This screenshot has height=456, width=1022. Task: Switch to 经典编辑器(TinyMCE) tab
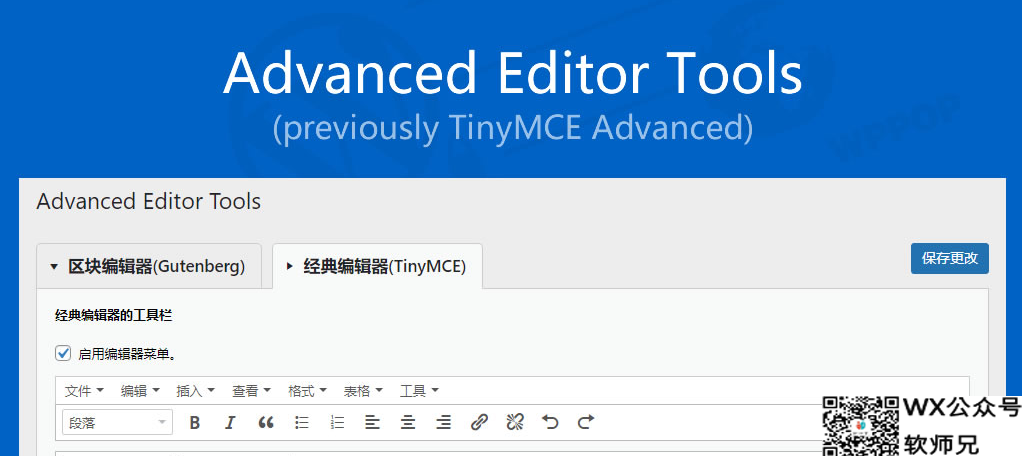pos(377,266)
